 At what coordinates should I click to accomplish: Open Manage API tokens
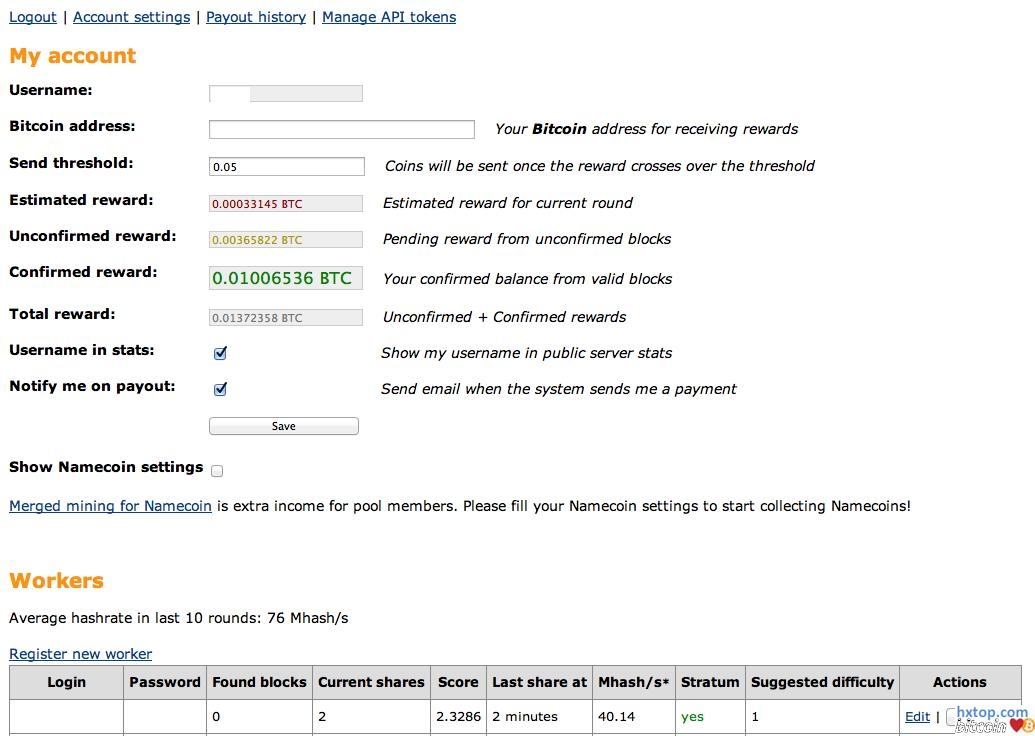(389, 17)
